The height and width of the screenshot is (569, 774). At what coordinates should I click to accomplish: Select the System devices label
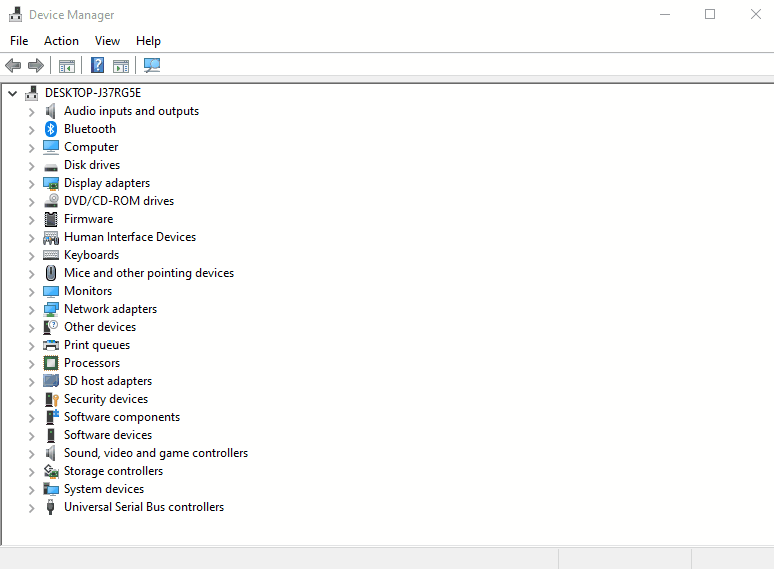pos(104,489)
